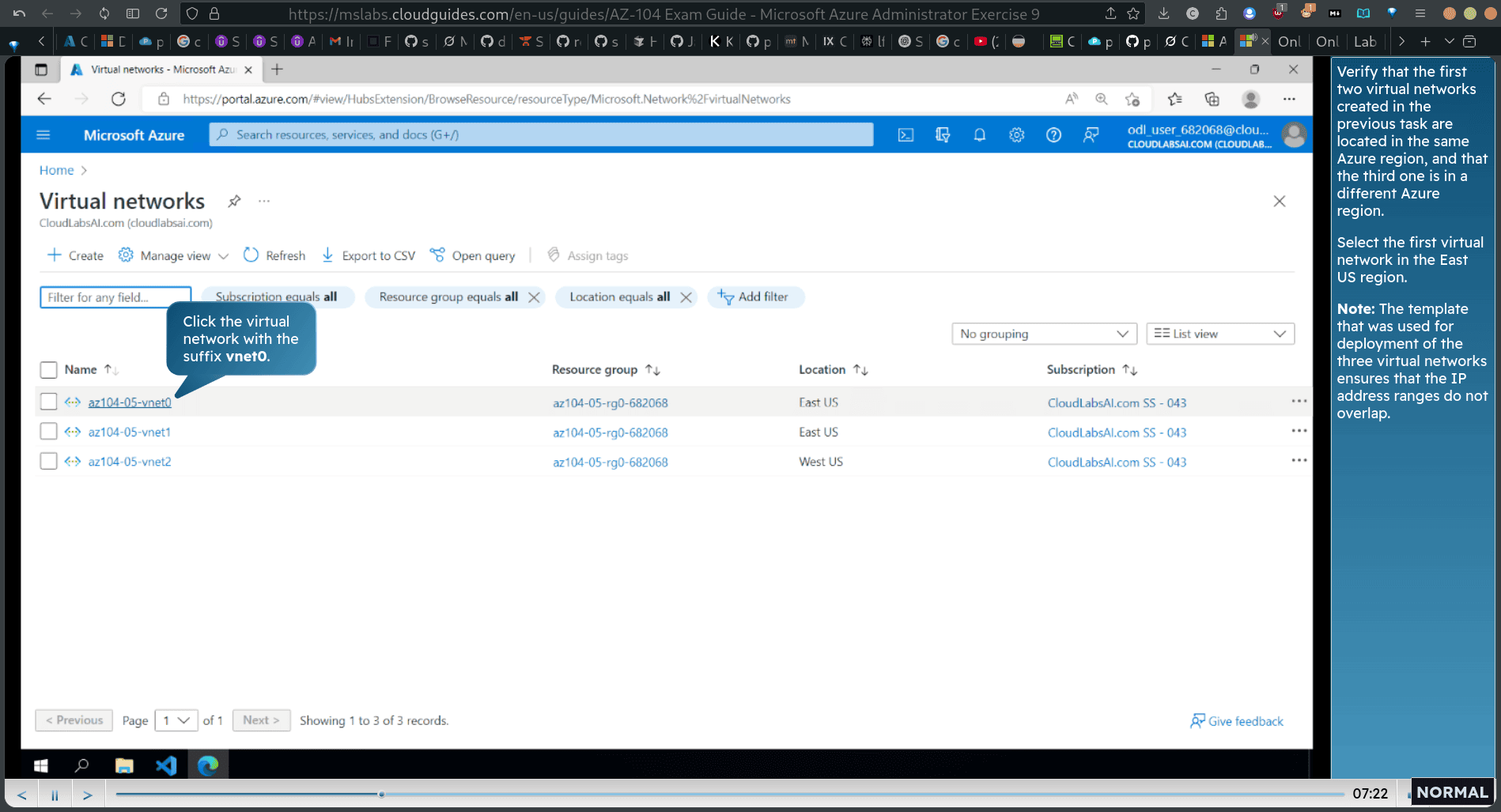Image resolution: width=1501 pixels, height=812 pixels.
Task: Pin Virtual networks blade to dashboard
Action: [234, 201]
